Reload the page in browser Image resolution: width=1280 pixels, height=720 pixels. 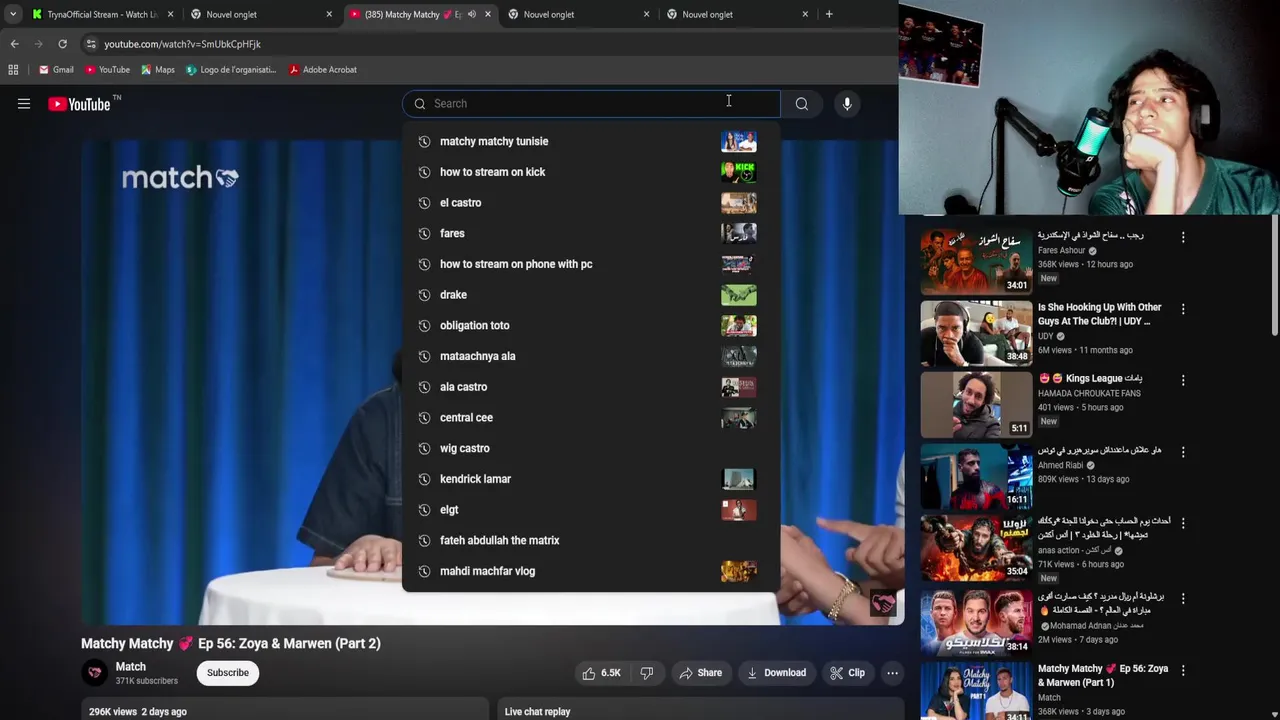(x=62, y=44)
